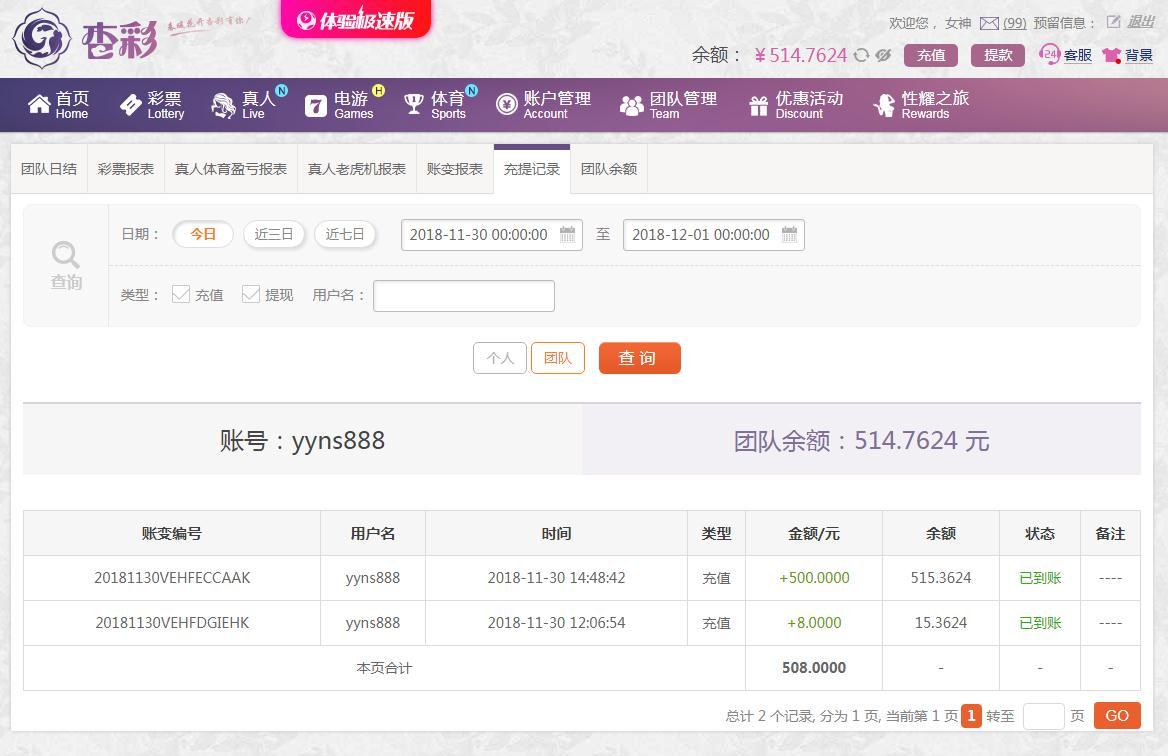Click the 团队余额：514.7624 元 text
The width and height of the screenshot is (1168, 756).
(862, 440)
